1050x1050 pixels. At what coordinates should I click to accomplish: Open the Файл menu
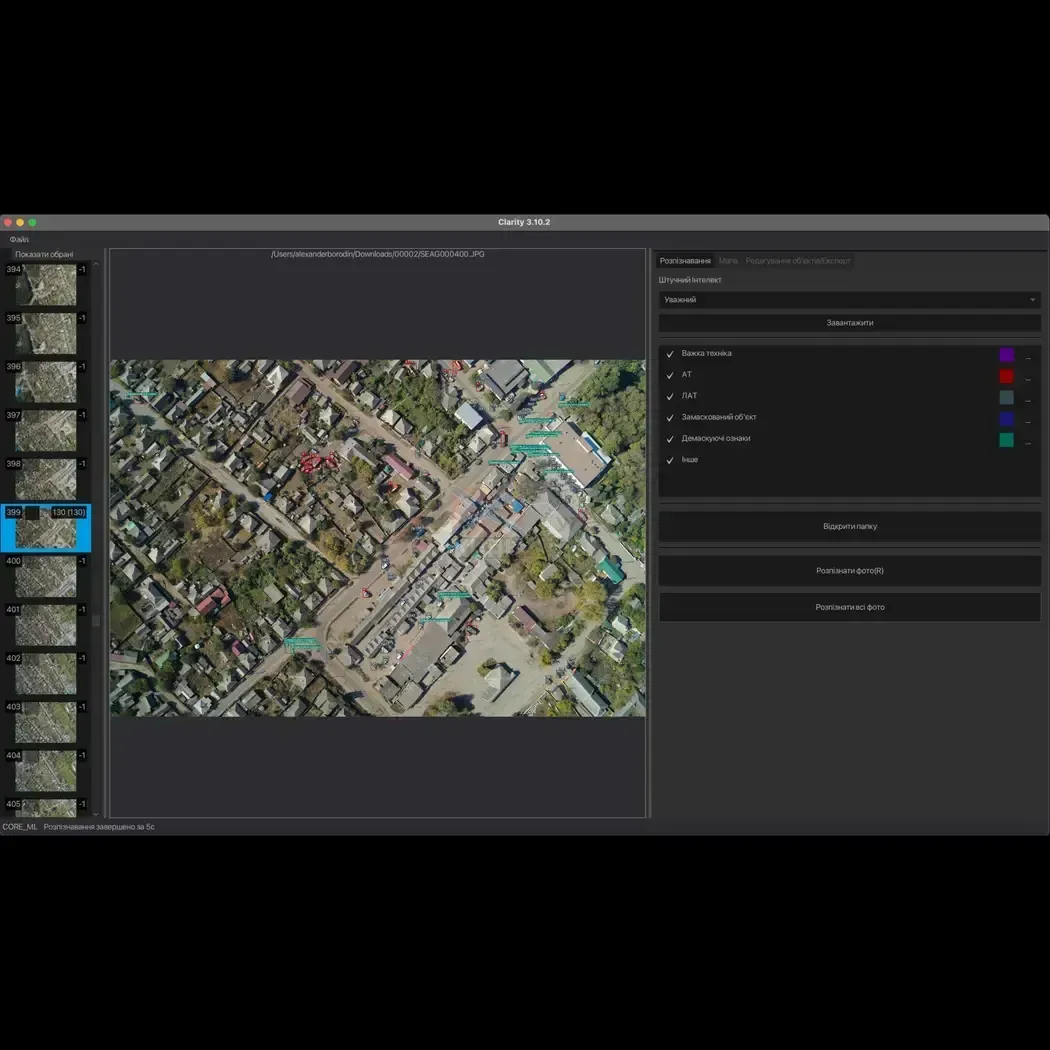tap(19, 239)
